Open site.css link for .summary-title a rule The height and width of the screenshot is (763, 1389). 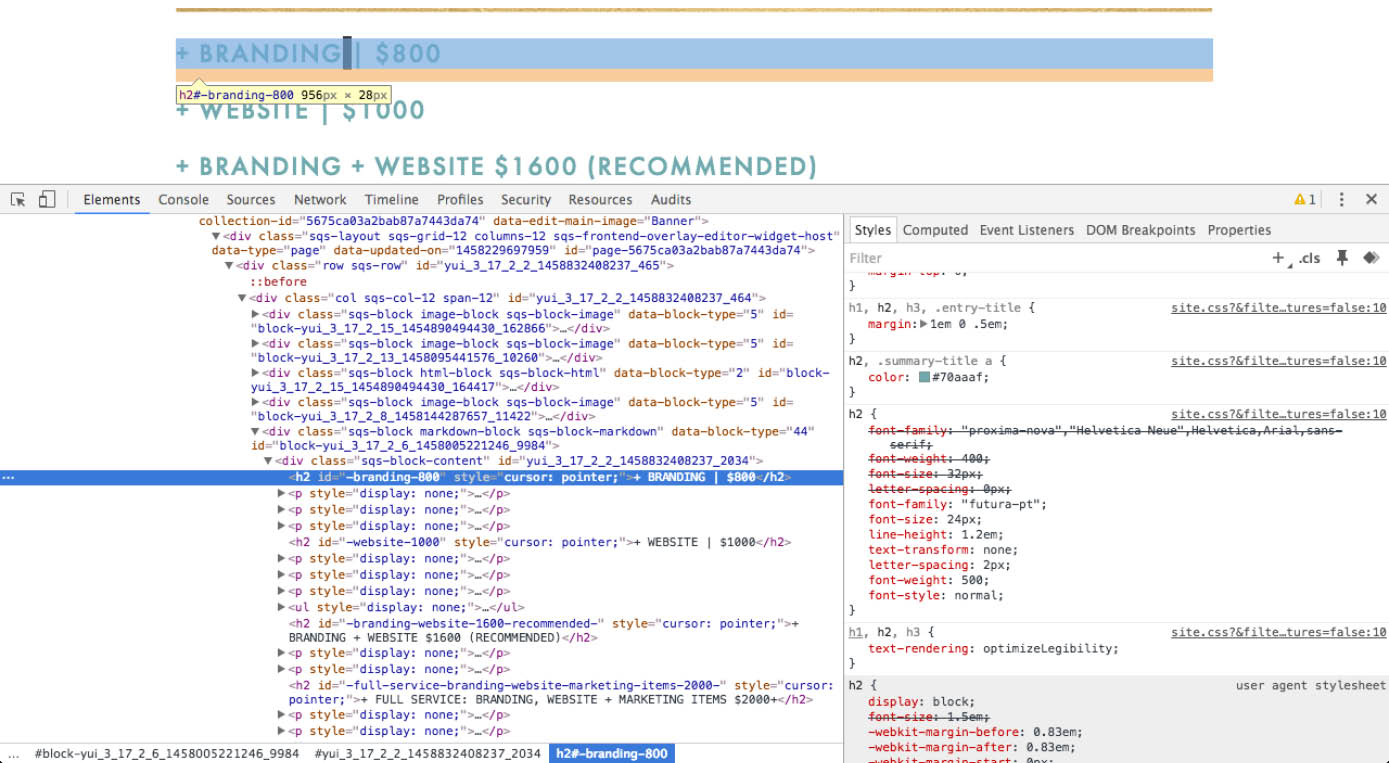[1279, 361]
